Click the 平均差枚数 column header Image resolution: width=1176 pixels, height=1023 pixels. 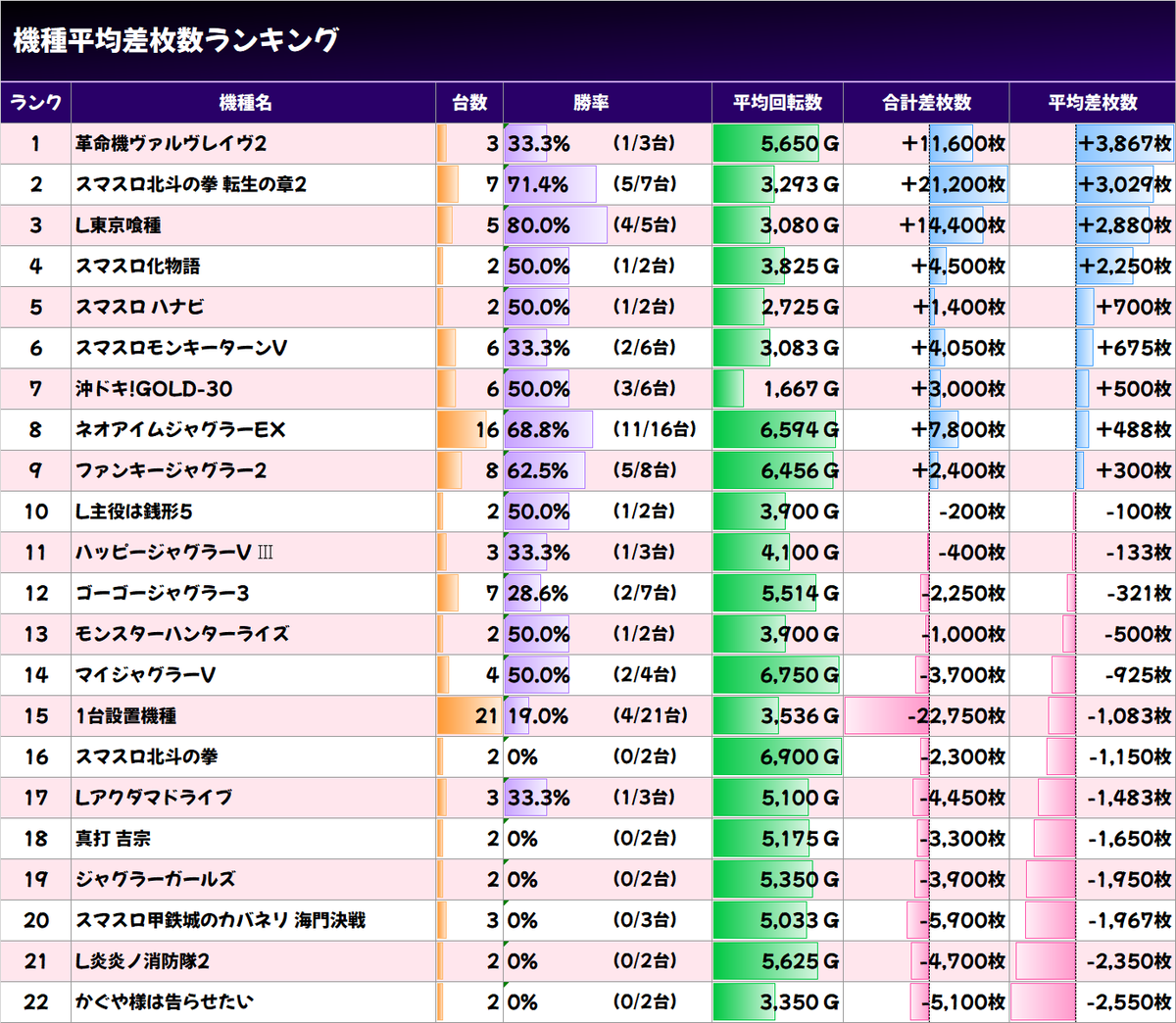tap(1093, 102)
